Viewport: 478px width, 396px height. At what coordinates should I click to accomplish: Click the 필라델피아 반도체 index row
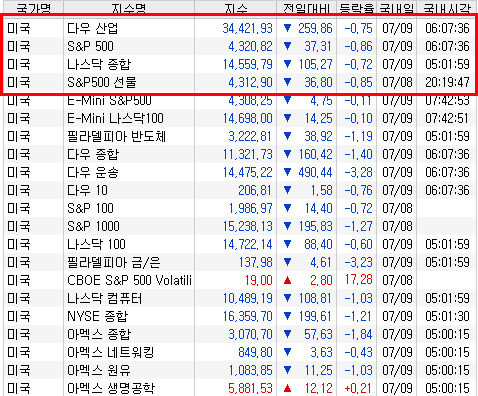[x=240, y=136]
